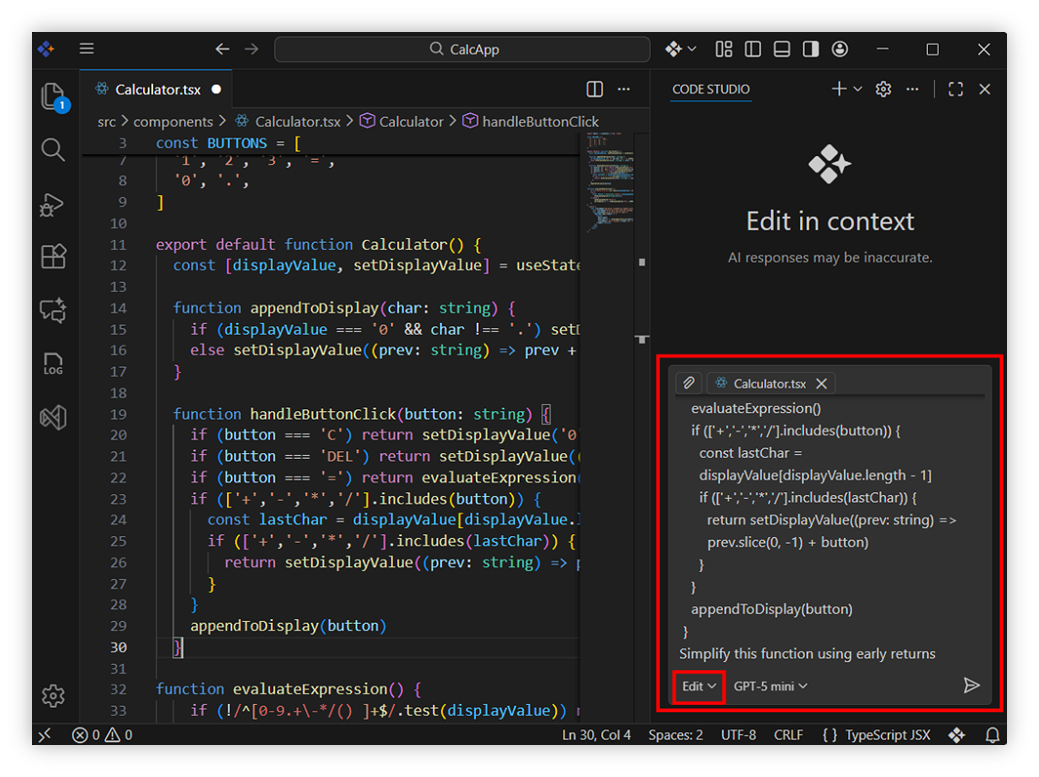Split the editor to the right
Image resolution: width=1039 pixels, height=777 pixels.
(x=595, y=89)
